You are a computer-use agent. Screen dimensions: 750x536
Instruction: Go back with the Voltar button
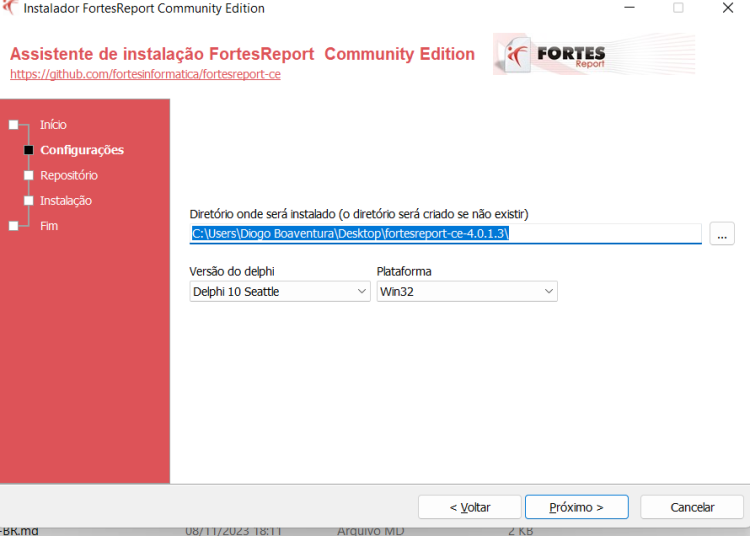(470, 507)
